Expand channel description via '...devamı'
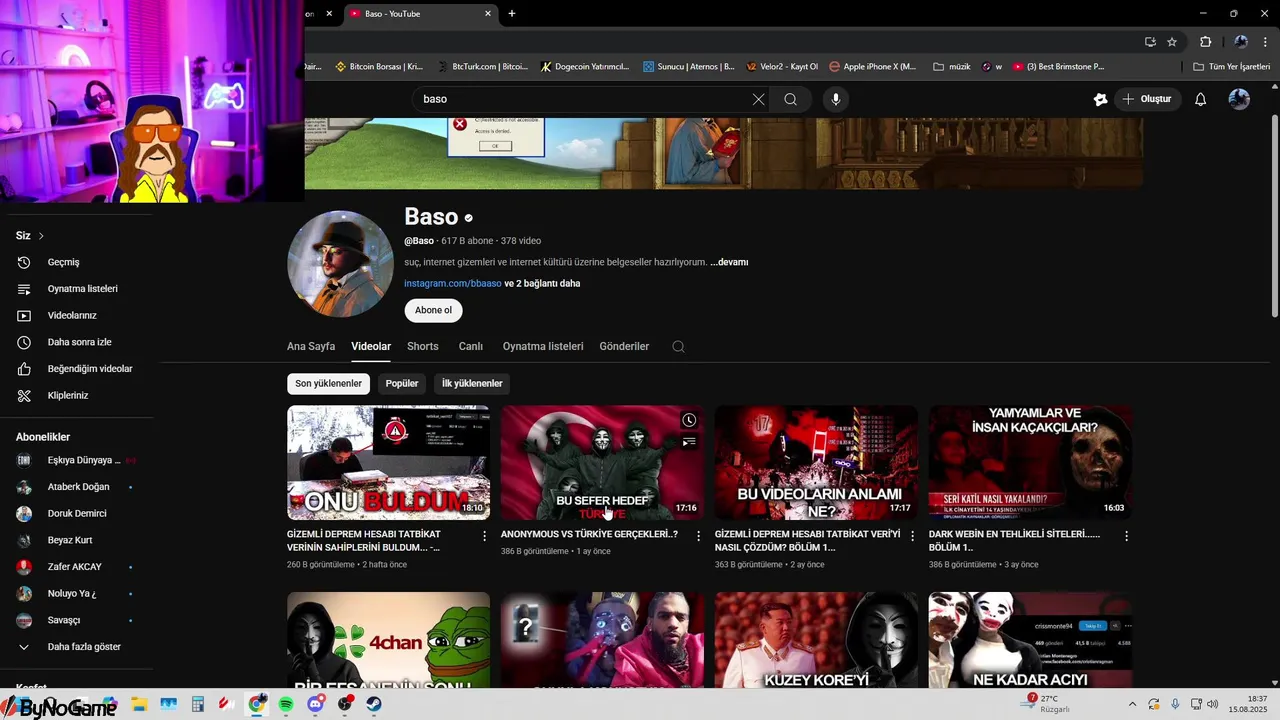The width and height of the screenshot is (1280, 720). 729,262
